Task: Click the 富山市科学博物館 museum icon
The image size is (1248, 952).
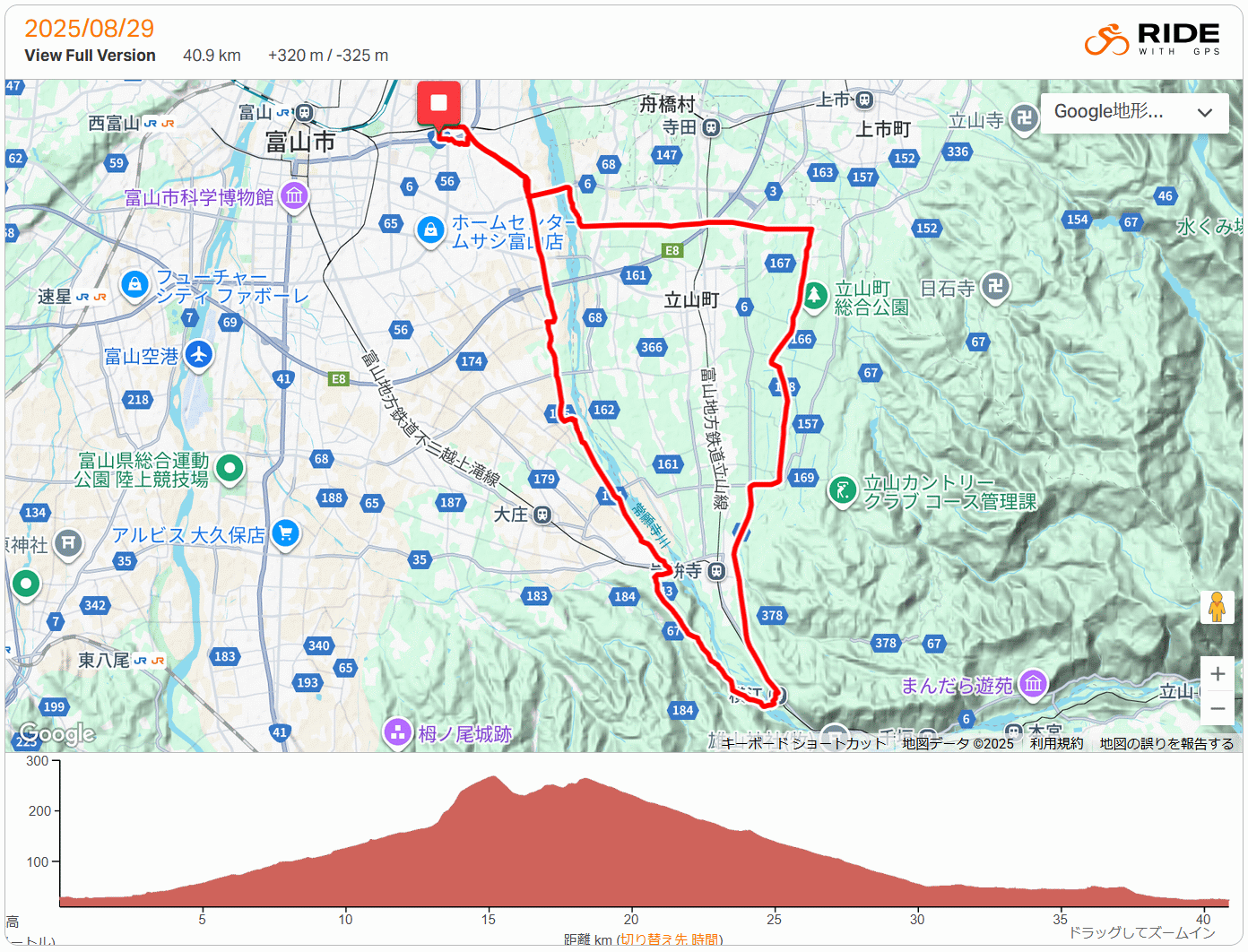Action: (294, 195)
